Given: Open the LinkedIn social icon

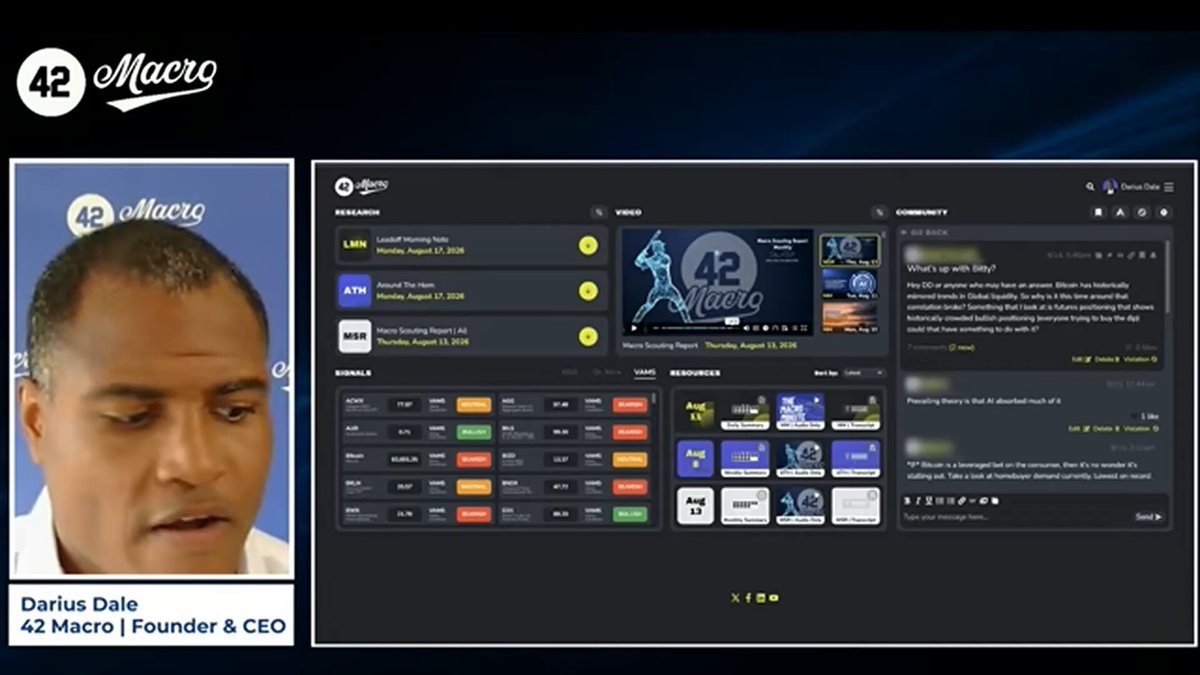Looking at the screenshot, I should [x=761, y=598].
